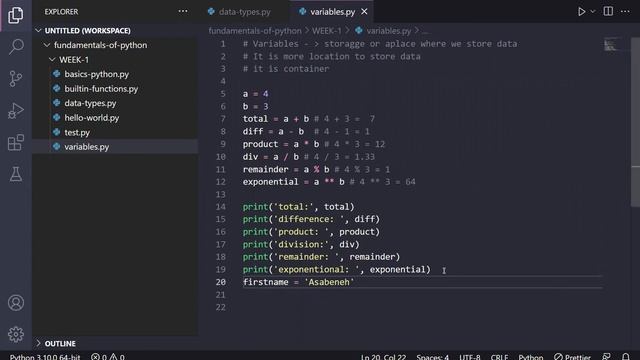Open builtin-functions.py file
The width and height of the screenshot is (640, 360).
click(101, 89)
